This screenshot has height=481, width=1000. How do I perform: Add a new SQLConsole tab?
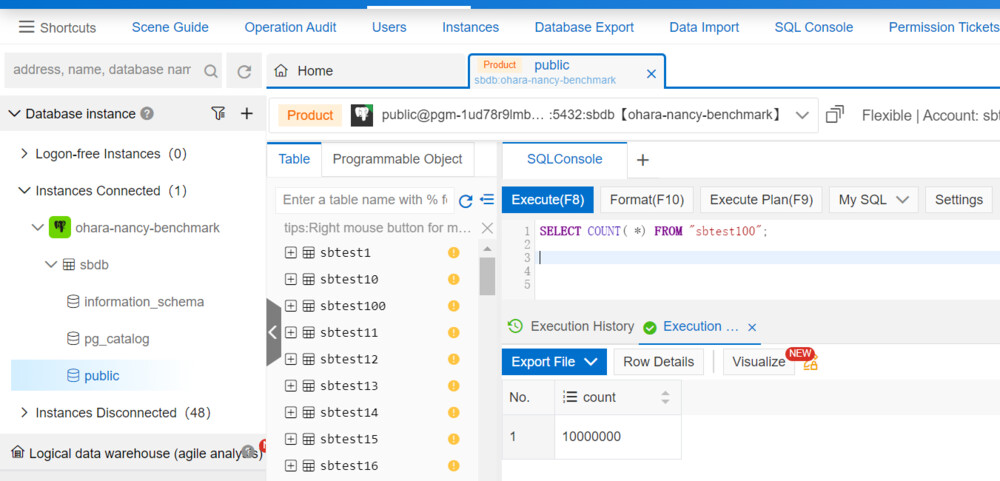pos(643,160)
